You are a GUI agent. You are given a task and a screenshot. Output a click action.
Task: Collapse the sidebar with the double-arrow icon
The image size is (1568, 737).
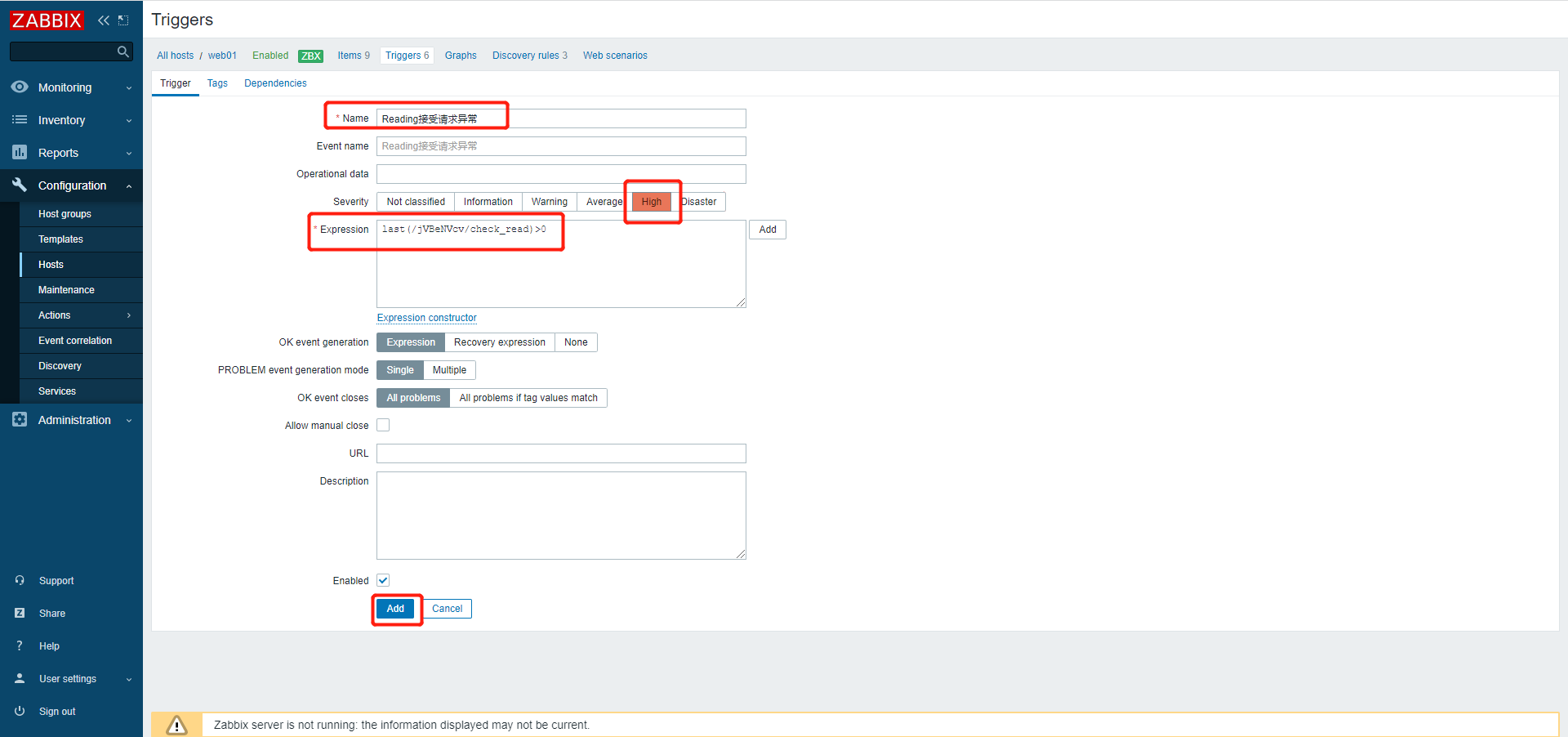click(104, 20)
